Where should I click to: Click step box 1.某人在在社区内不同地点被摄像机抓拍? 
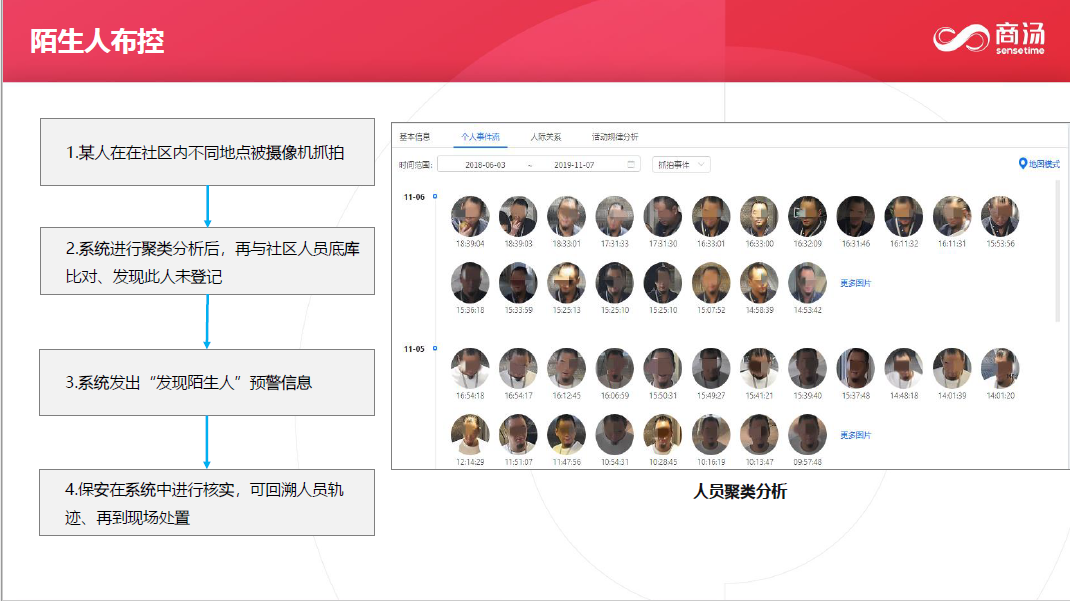click(207, 152)
